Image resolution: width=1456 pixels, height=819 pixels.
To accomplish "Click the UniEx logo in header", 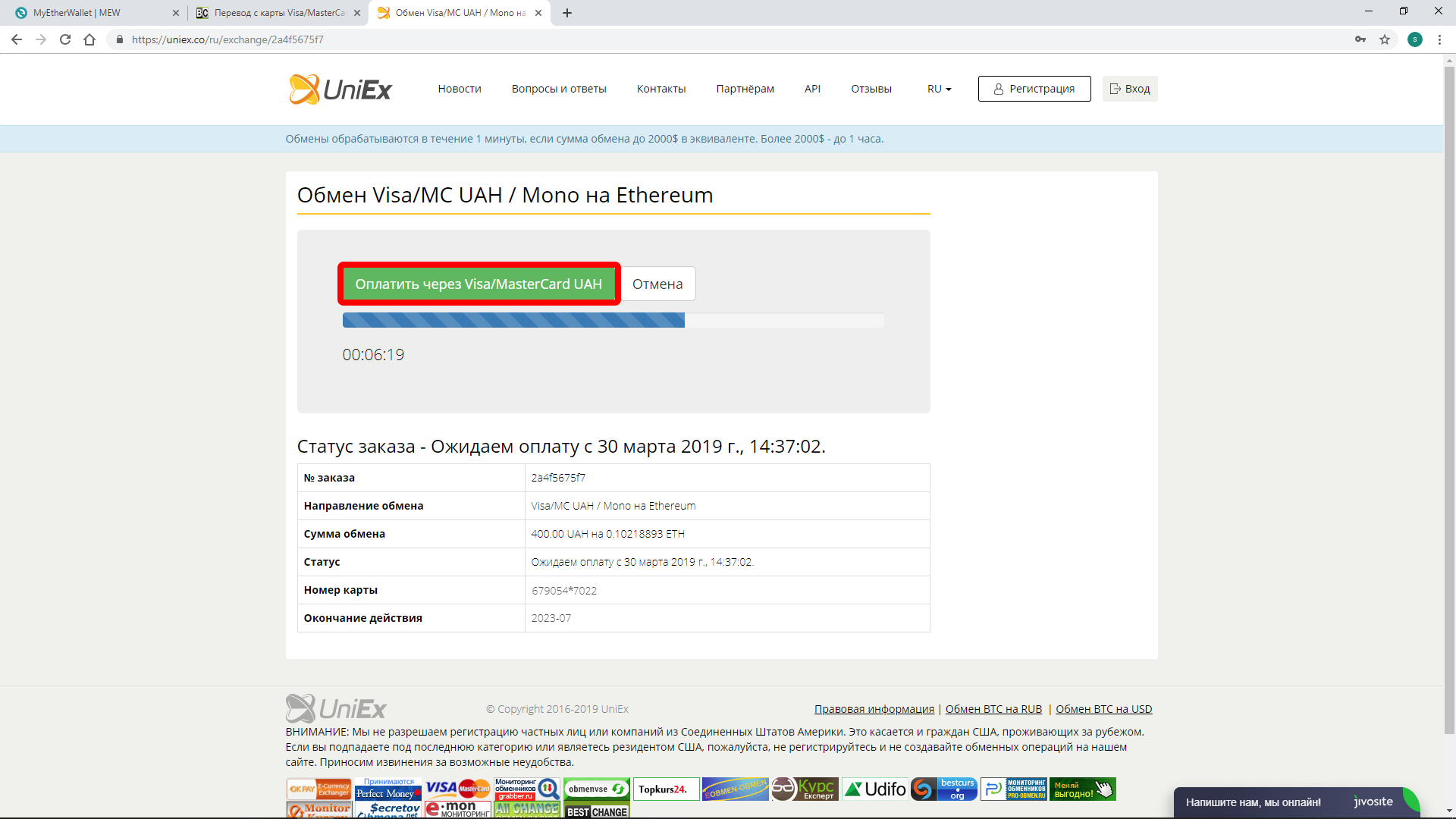I will (x=340, y=89).
